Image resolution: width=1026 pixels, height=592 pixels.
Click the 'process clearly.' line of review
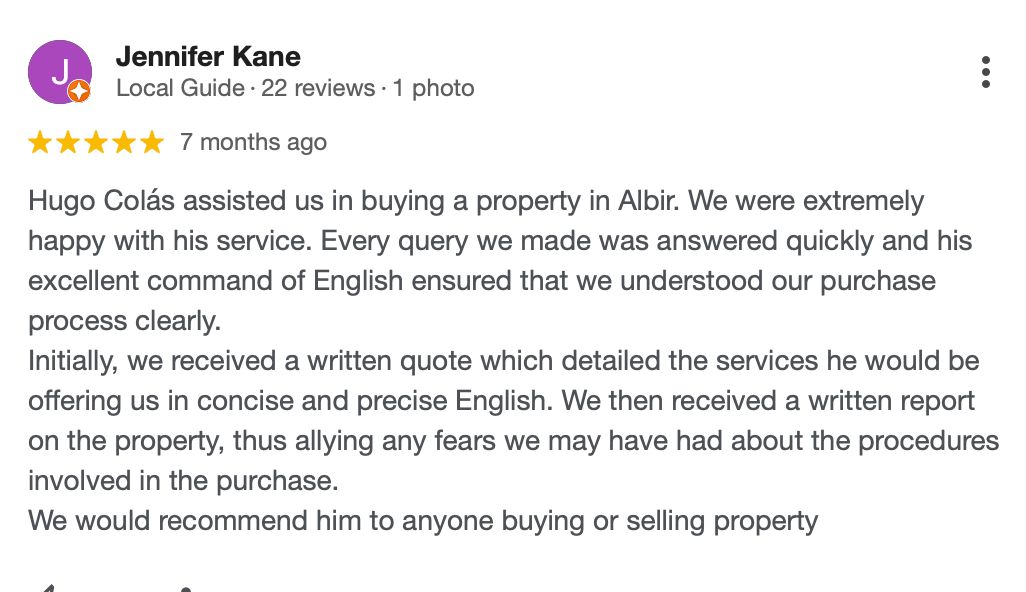(x=124, y=321)
